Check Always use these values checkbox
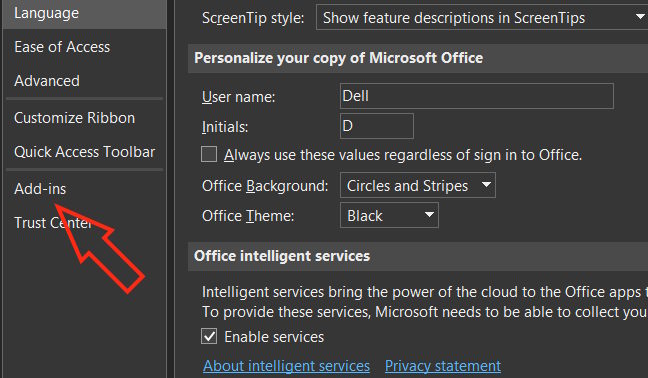Image resolution: width=648 pixels, height=378 pixels. coord(209,155)
